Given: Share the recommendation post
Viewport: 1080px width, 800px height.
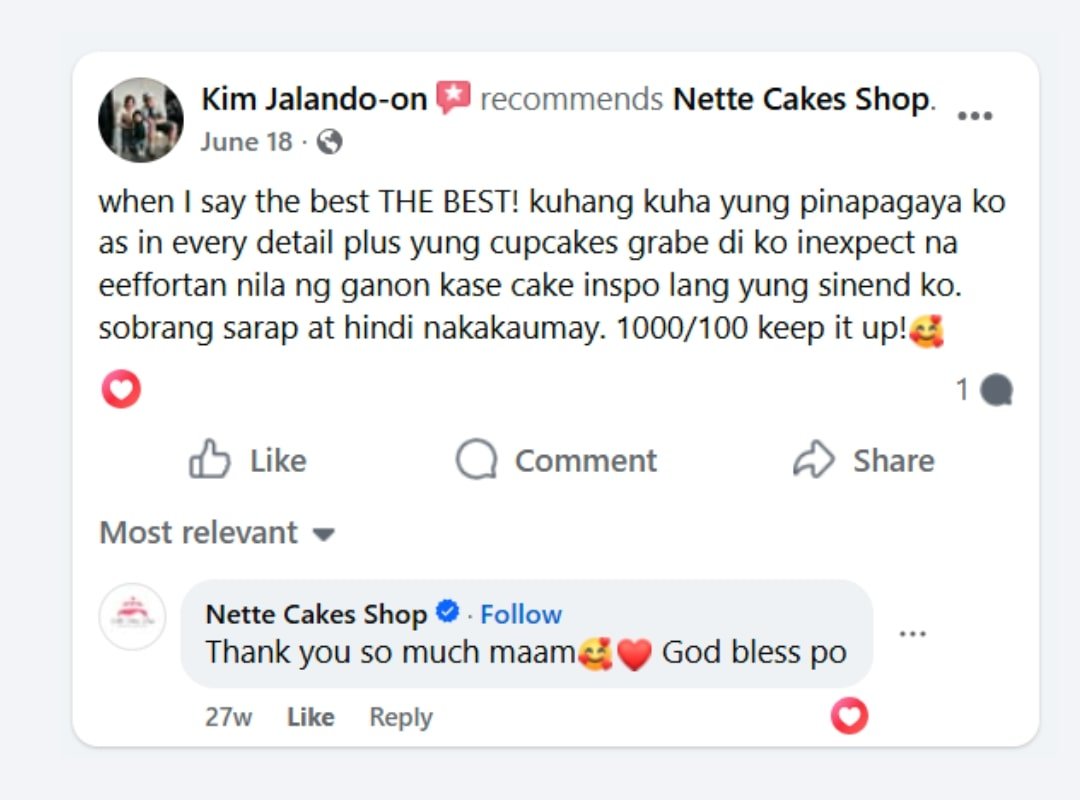Looking at the screenshot, I should point(864,460).
